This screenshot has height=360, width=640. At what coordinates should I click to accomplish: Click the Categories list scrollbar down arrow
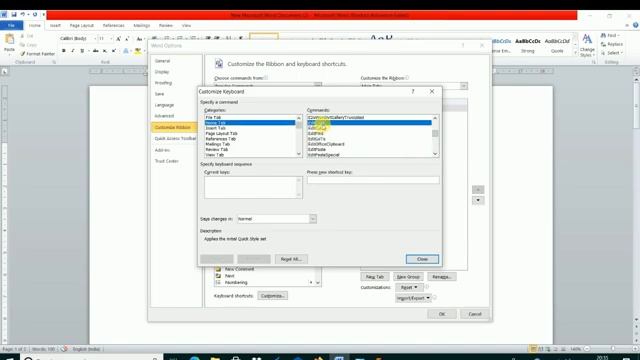299,154
